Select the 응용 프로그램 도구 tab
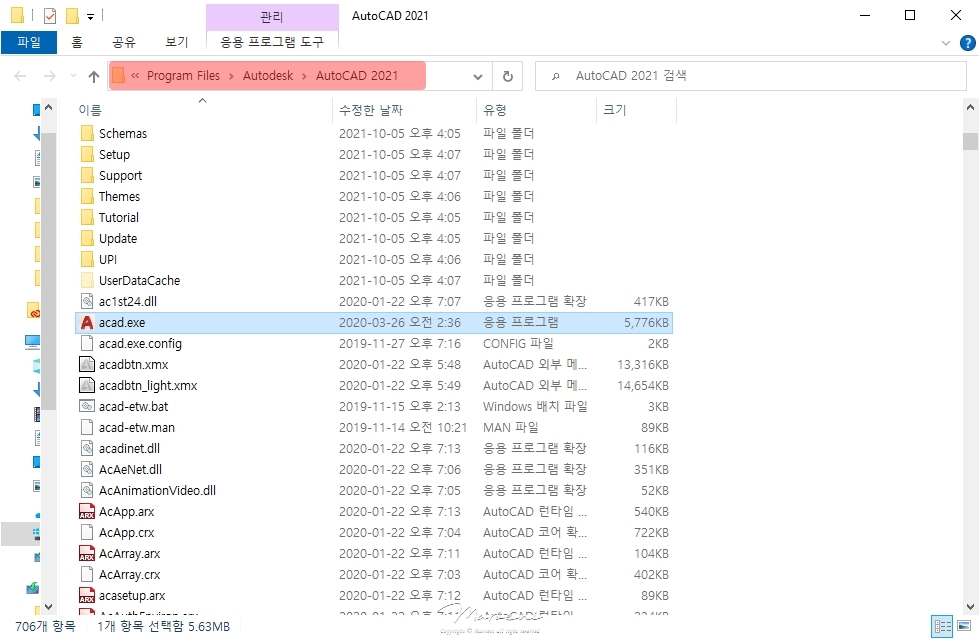 coord(272,42)
